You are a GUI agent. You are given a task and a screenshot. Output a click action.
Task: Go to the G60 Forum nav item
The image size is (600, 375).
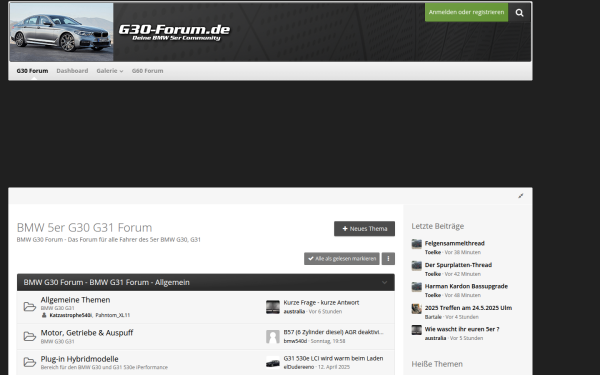(147, 71)
